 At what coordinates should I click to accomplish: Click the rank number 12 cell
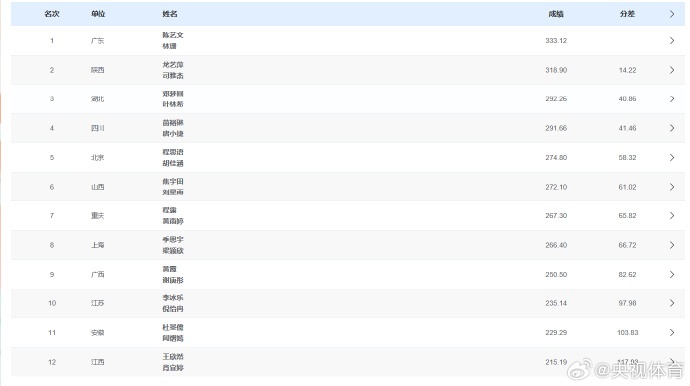pos(52,362)
